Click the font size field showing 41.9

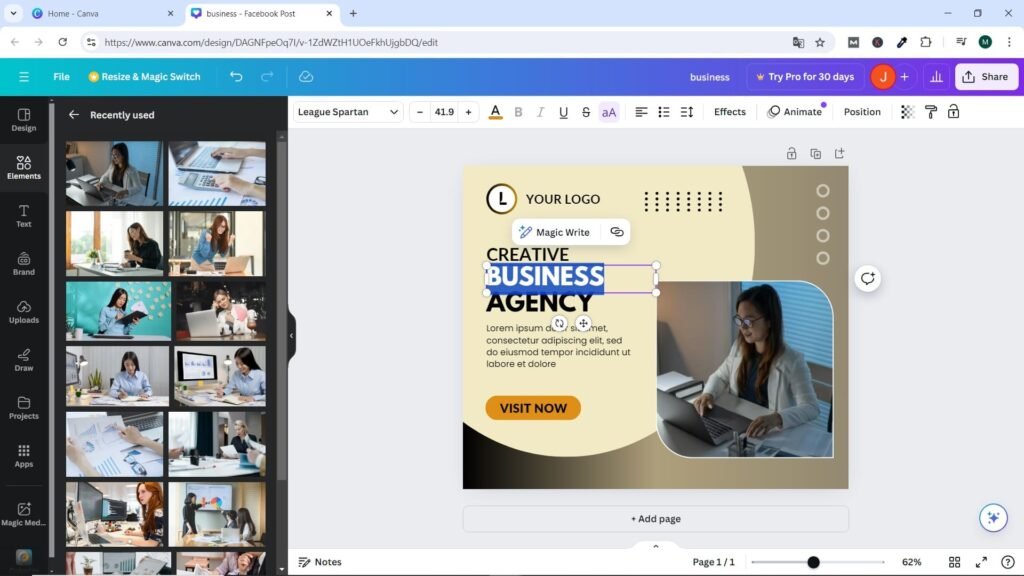click(443, 112)
